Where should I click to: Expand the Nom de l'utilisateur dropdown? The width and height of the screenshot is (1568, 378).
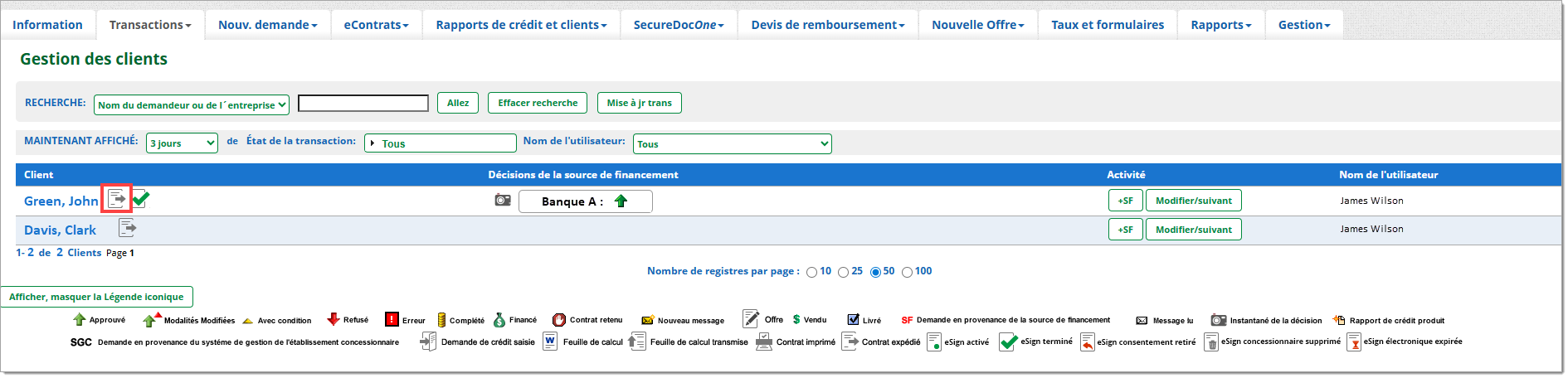[732, 144]
